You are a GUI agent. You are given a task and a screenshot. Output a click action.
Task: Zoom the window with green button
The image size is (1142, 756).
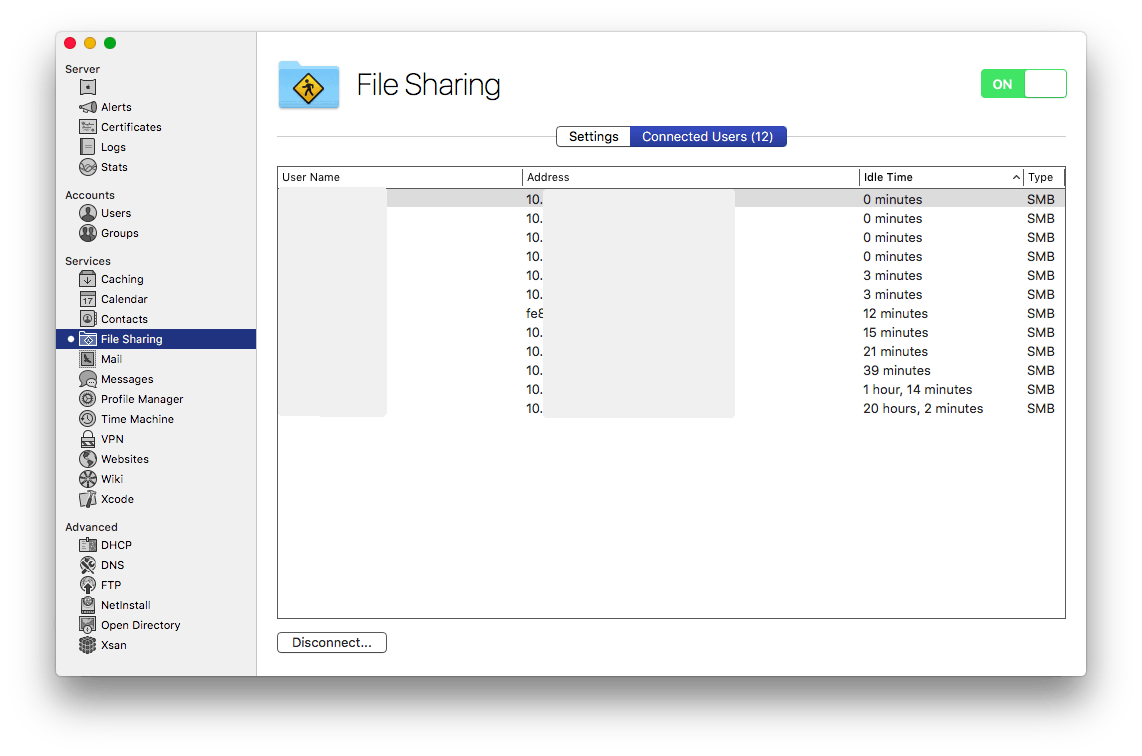(110, 43)
